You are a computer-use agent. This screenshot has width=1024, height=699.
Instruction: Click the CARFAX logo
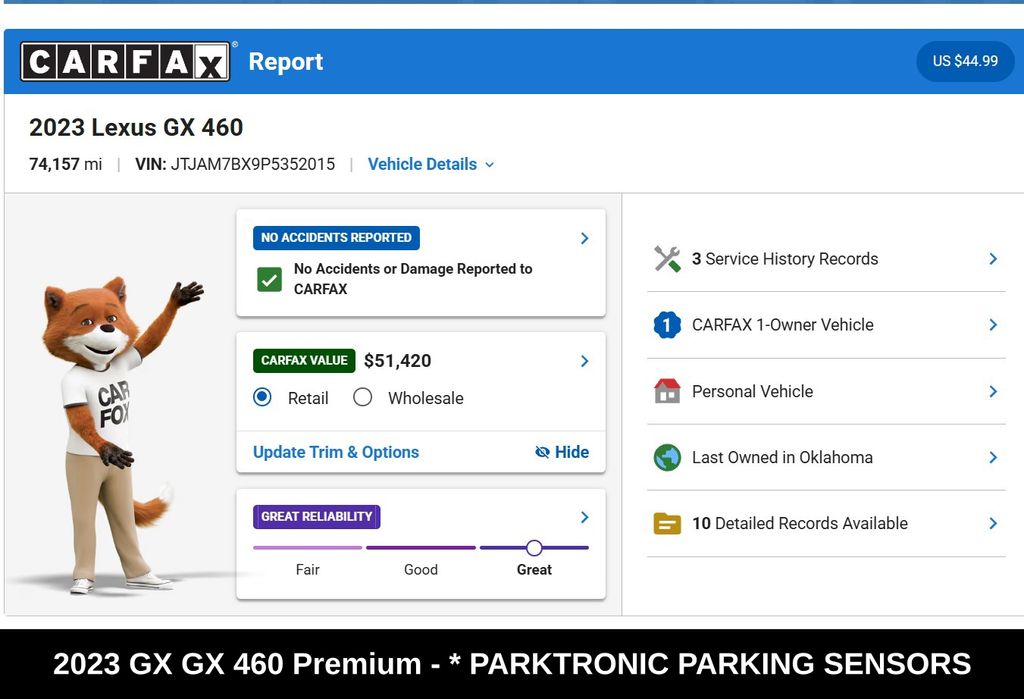125,61
